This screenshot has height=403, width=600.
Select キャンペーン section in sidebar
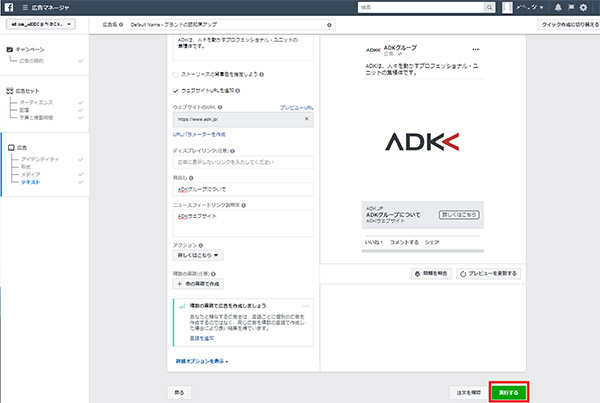point(30,49)
